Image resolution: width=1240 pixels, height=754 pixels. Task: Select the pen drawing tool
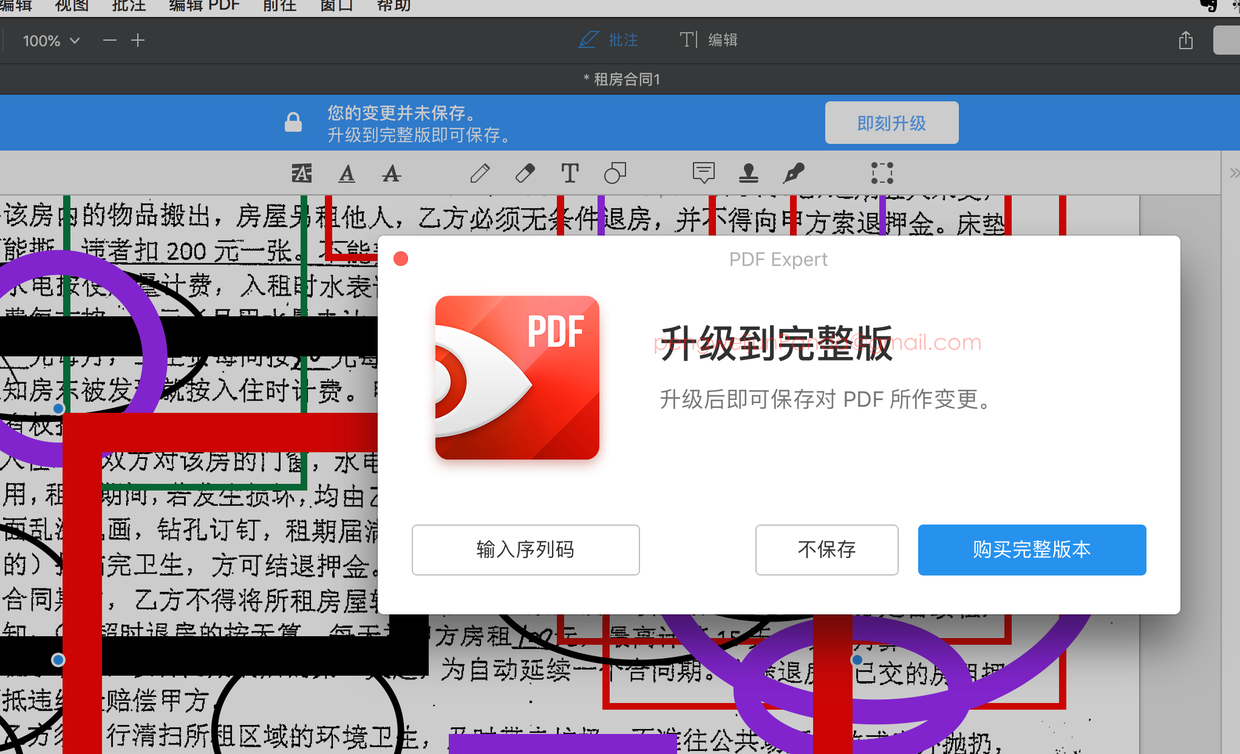tap(480, 173)
